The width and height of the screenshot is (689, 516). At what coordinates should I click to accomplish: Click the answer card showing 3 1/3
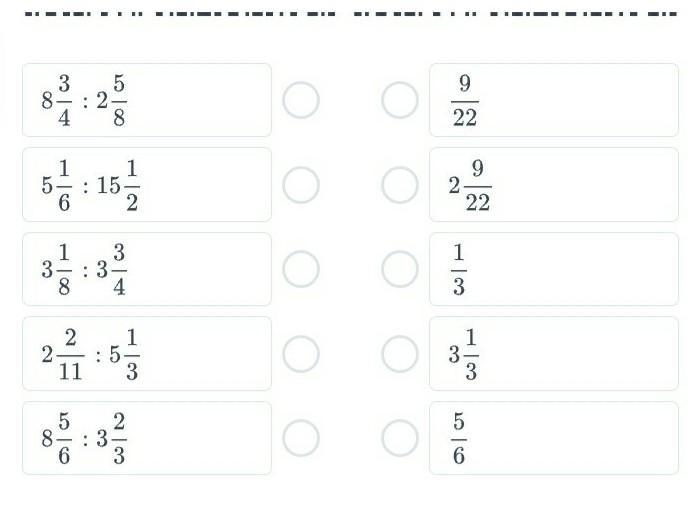(x=553, y=353)
